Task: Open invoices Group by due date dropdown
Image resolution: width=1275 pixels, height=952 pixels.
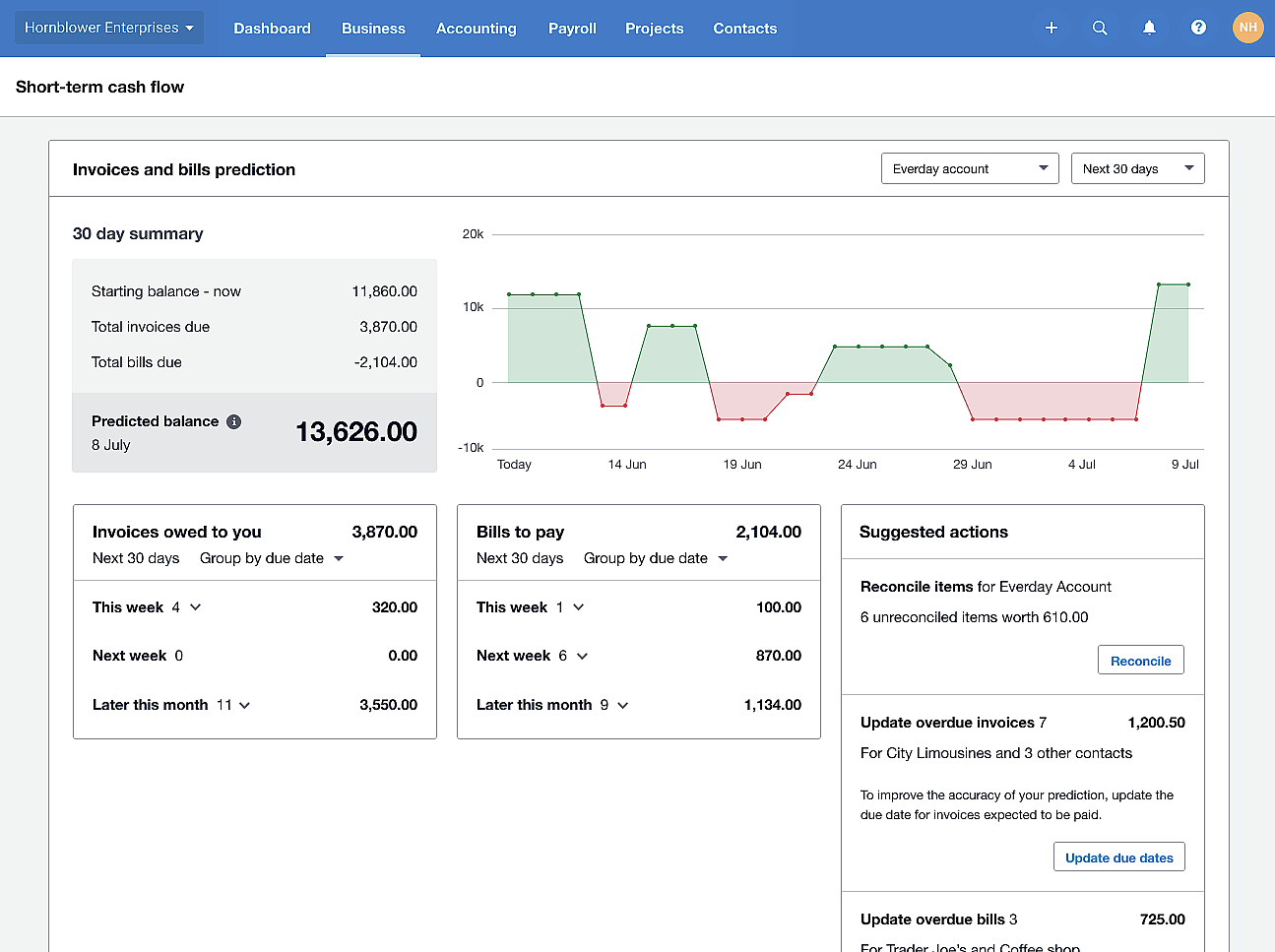Action: (x=272, y=558)
